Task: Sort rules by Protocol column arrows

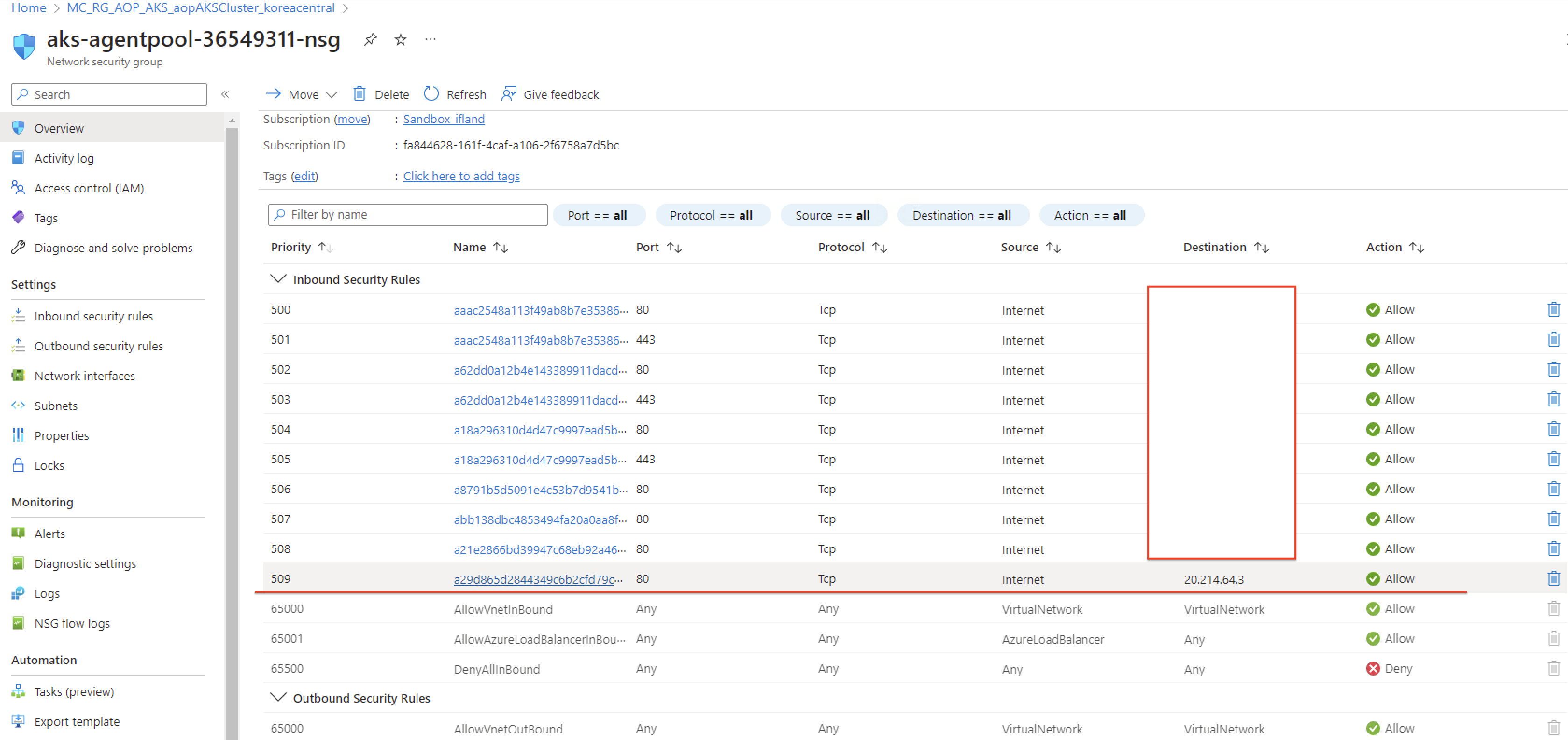Action: point(880,247)
